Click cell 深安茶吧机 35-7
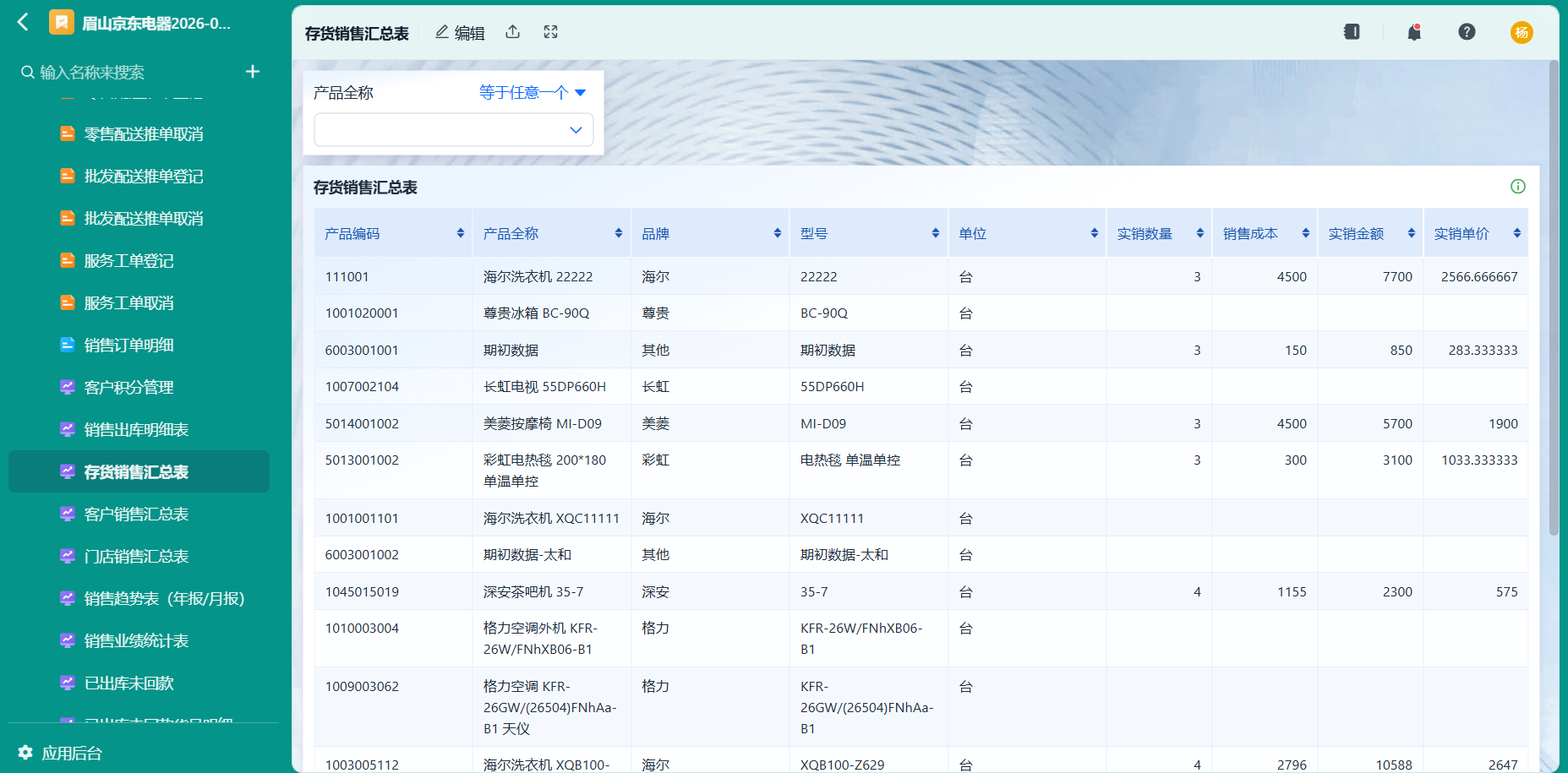 533,591
